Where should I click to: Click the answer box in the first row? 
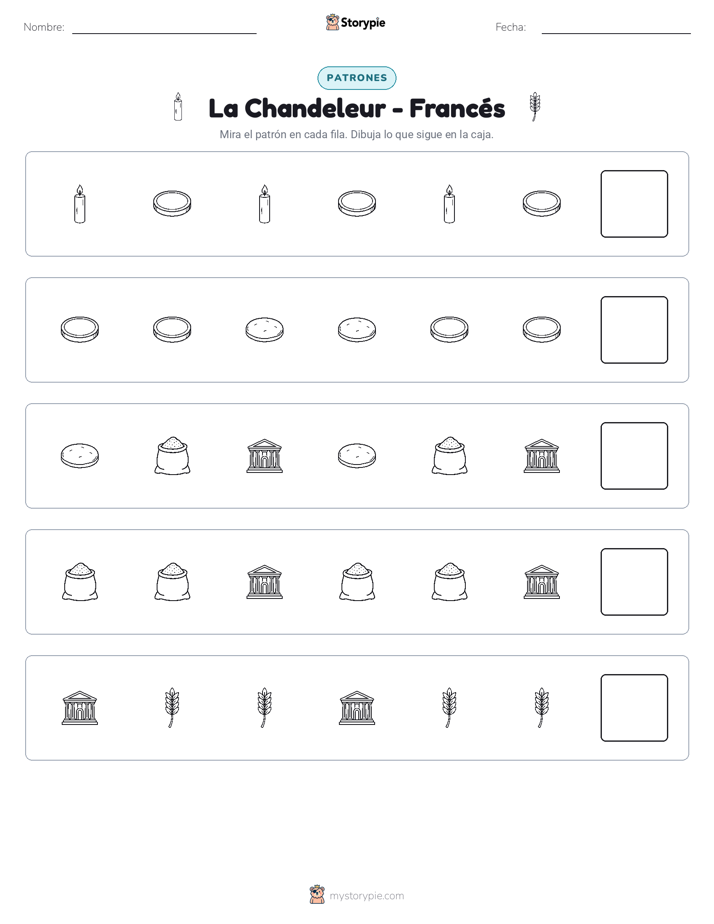point(634,204)
